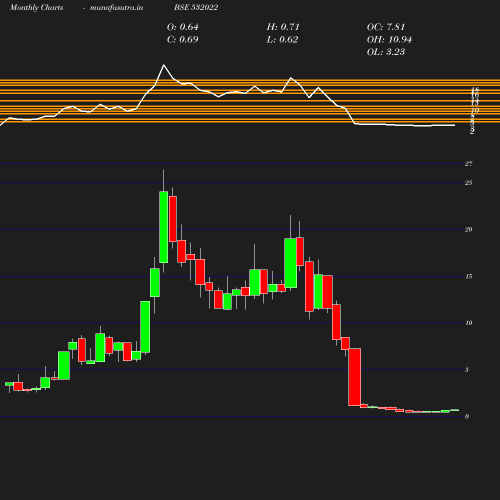This screenshot has width=500, height=500.
Task: Click the 'Monthly Charts' title text
Action: [x=37, y=7]
